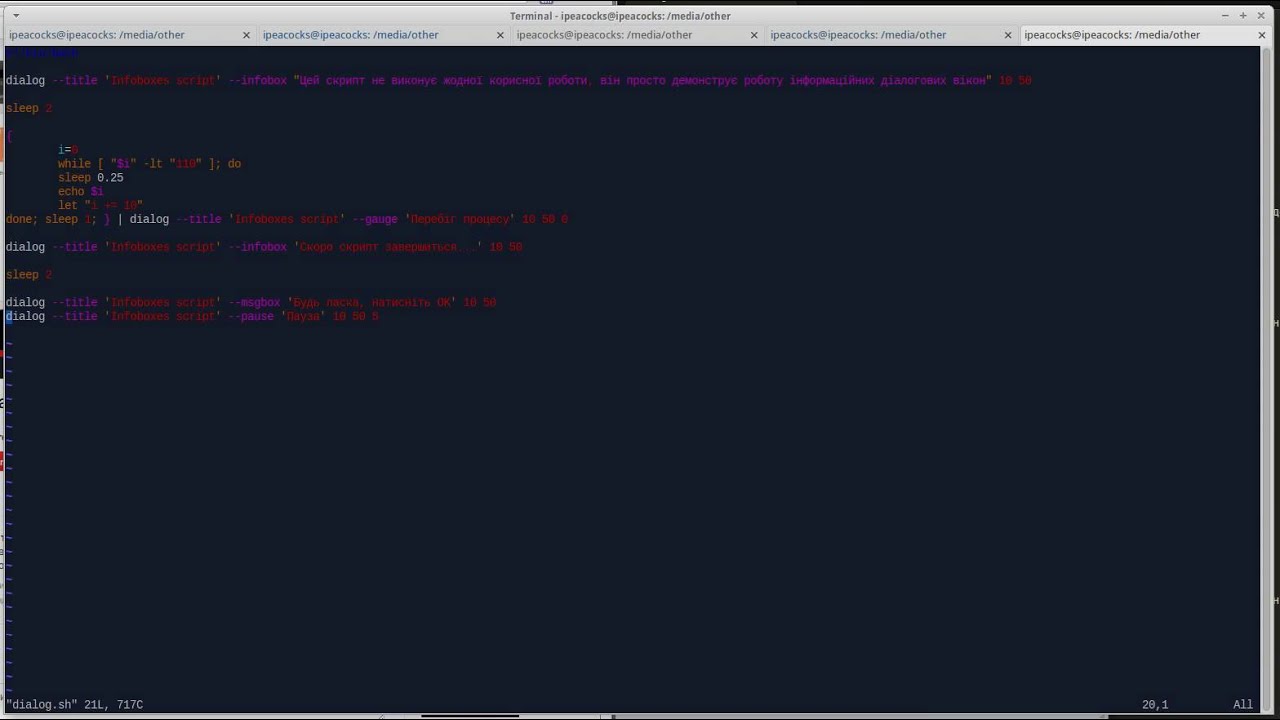The width and height of the screenshot is (1280, 720).
Task: Switch to the first terminal tab
Action: pos(97,34)
